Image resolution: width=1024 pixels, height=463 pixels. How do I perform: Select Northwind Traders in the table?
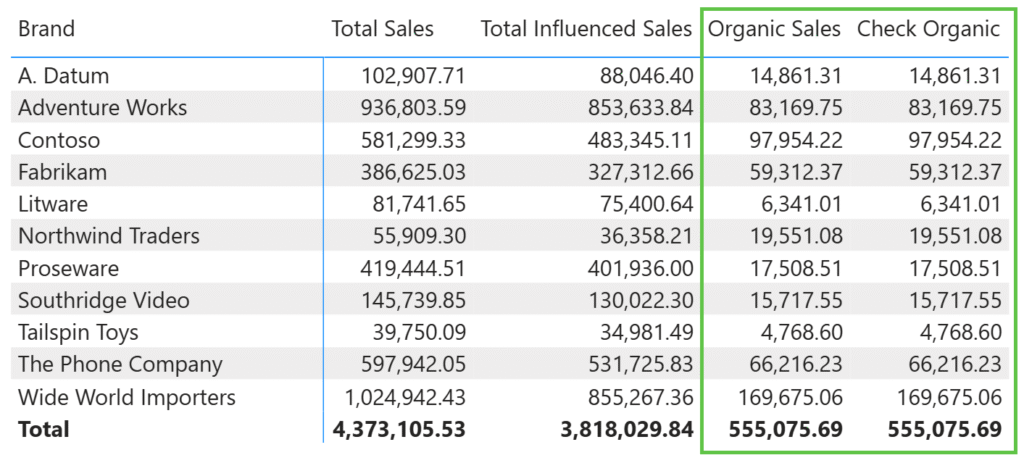109,236
